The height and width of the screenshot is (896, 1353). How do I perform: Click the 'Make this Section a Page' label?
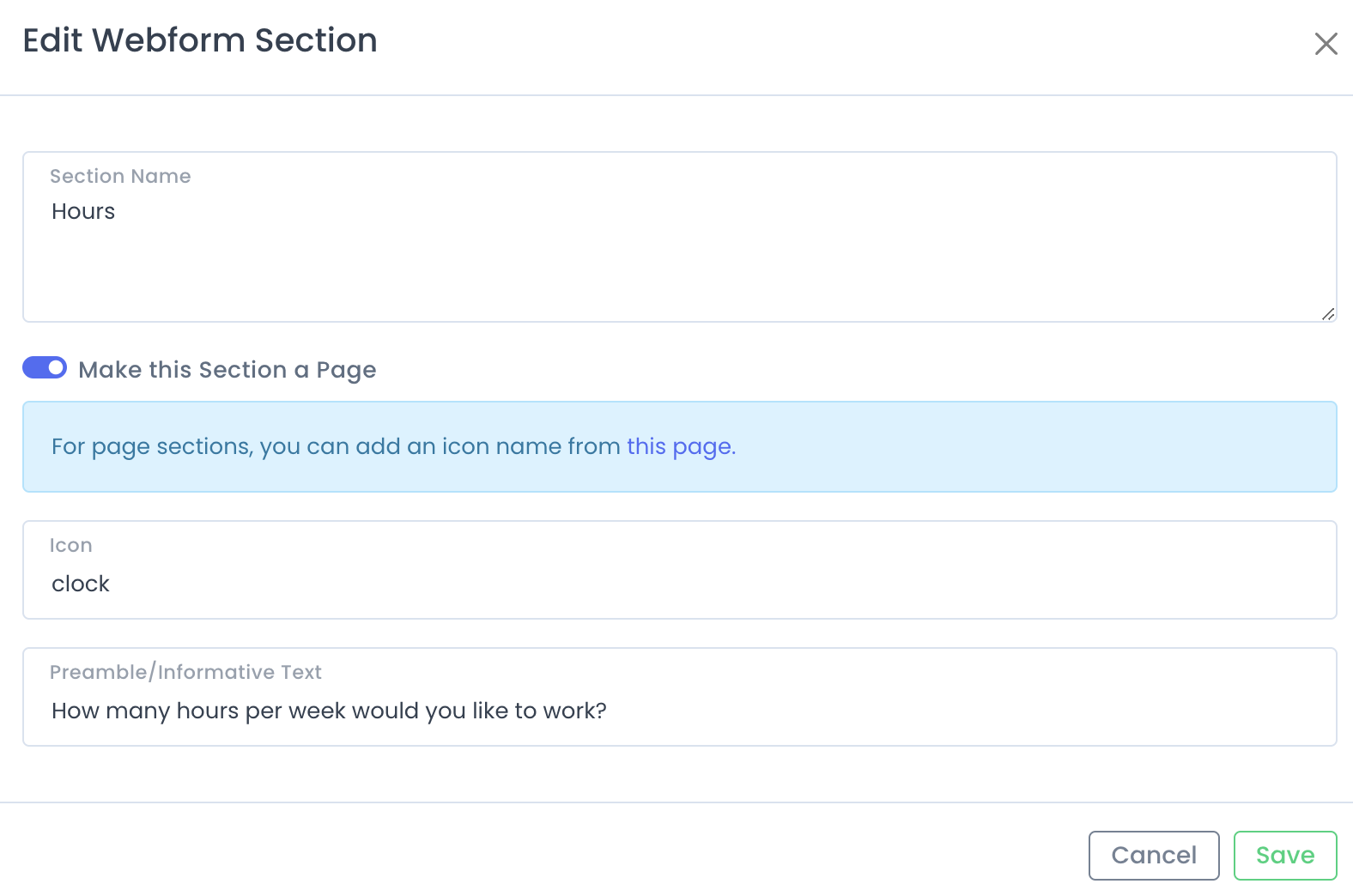pyautogui.click(x=228, y=370)
